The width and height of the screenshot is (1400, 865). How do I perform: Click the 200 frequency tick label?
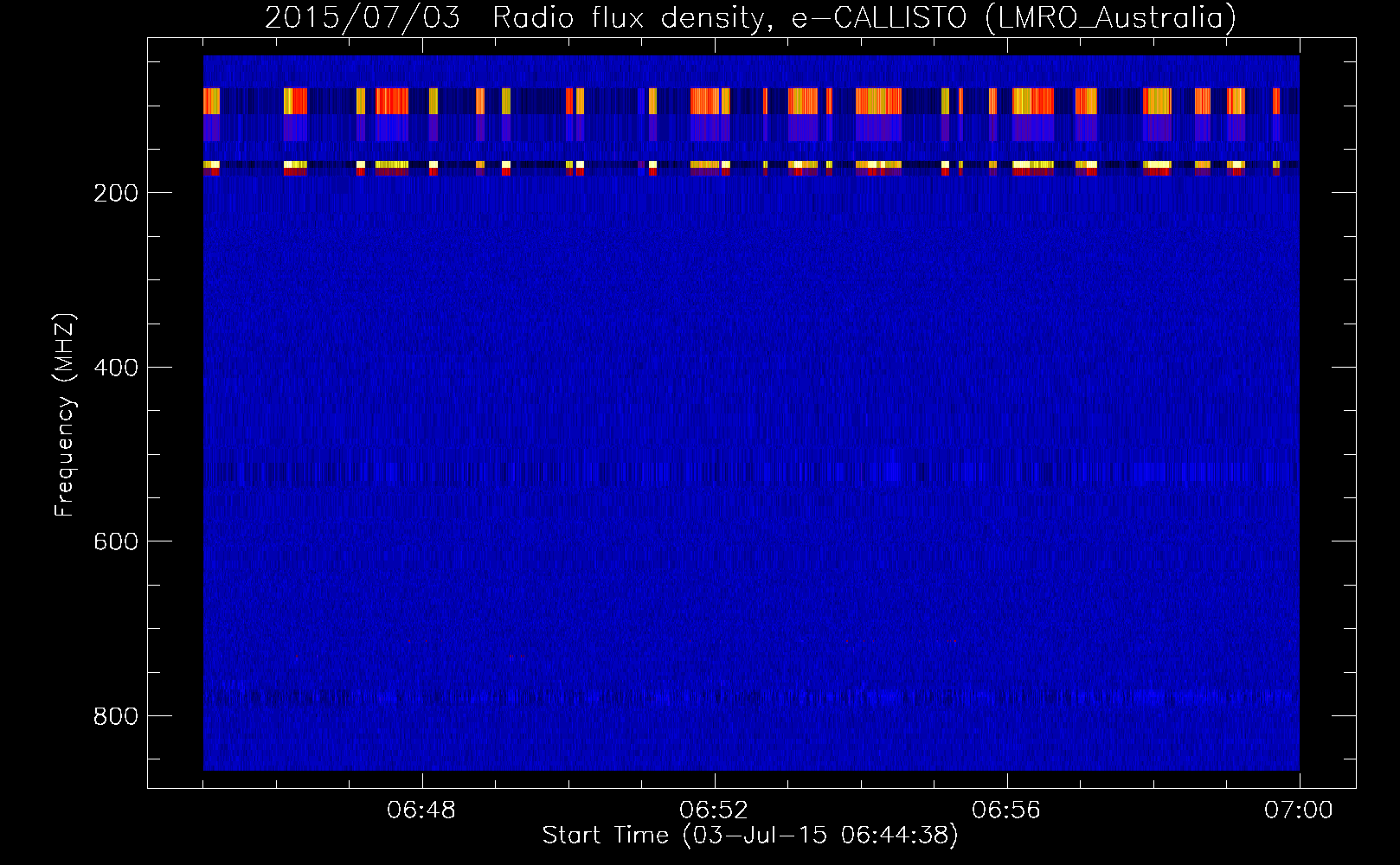(x=116, y=193)
